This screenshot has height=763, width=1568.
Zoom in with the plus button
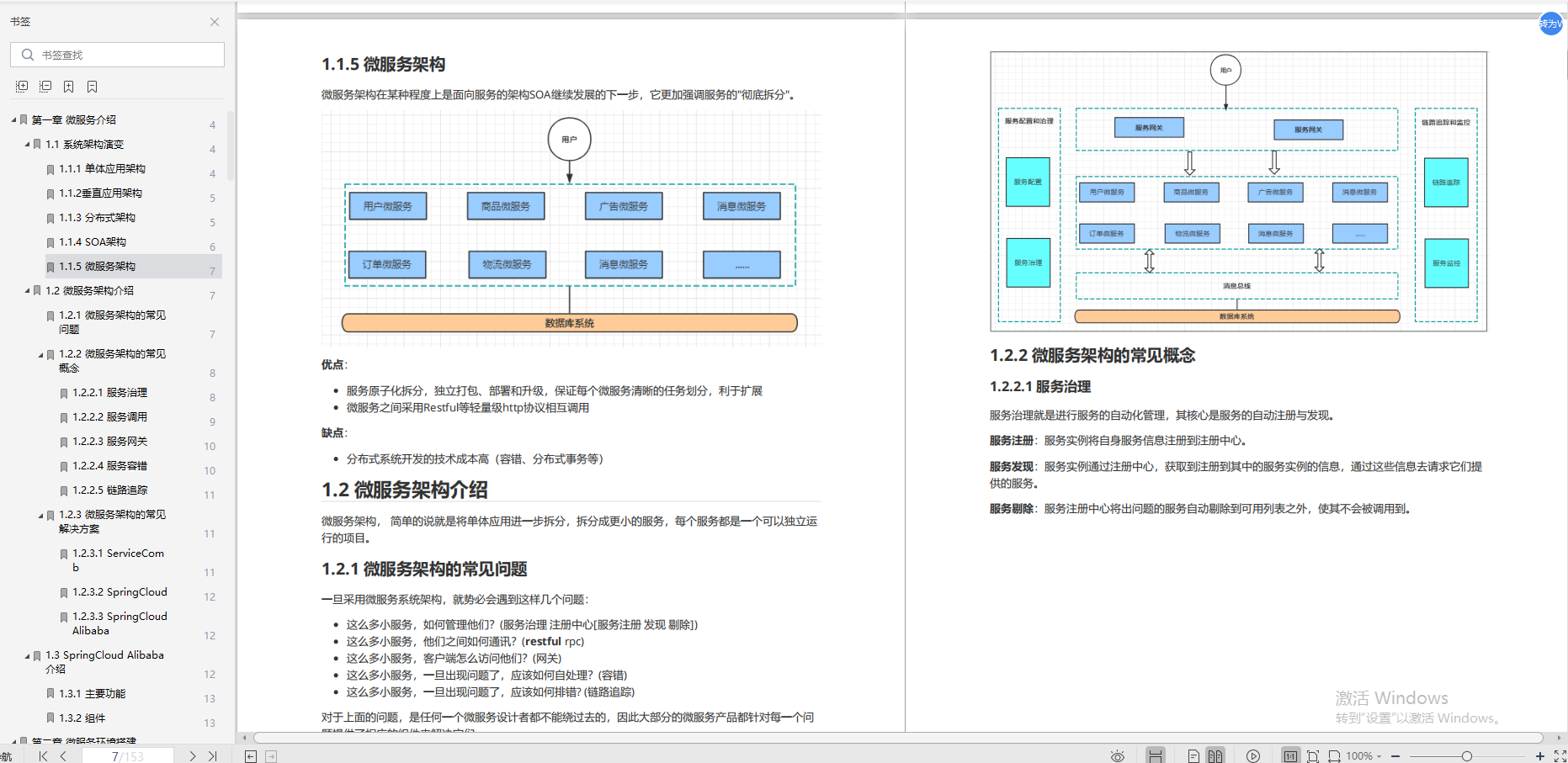coord(1540,756)
